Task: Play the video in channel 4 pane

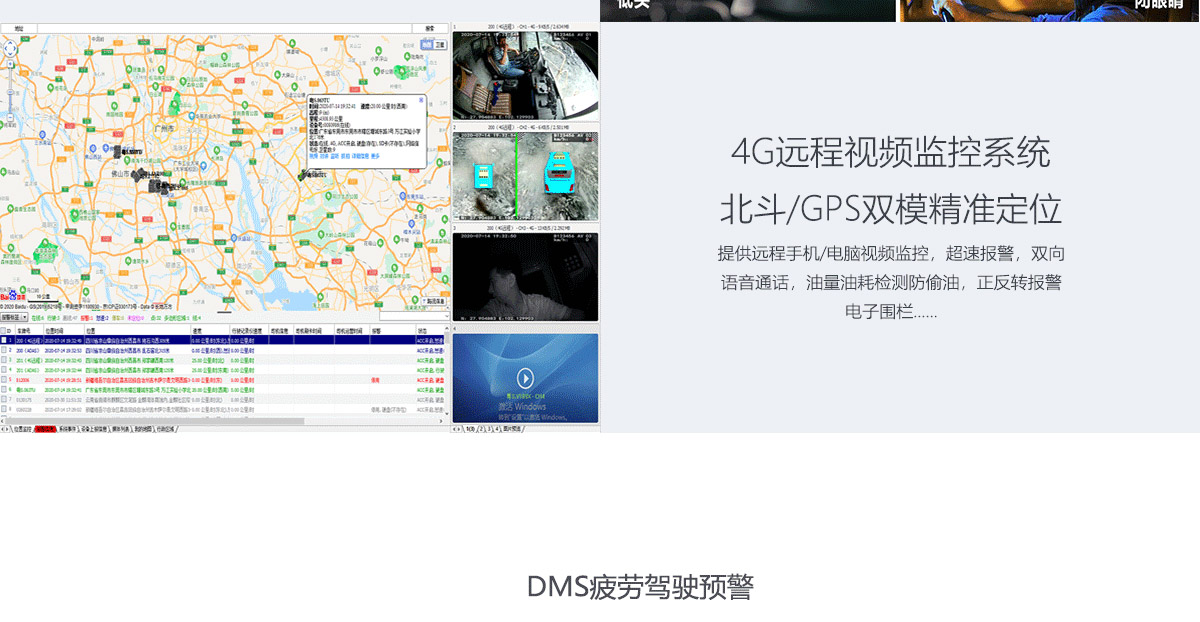Action: (525, 378)
